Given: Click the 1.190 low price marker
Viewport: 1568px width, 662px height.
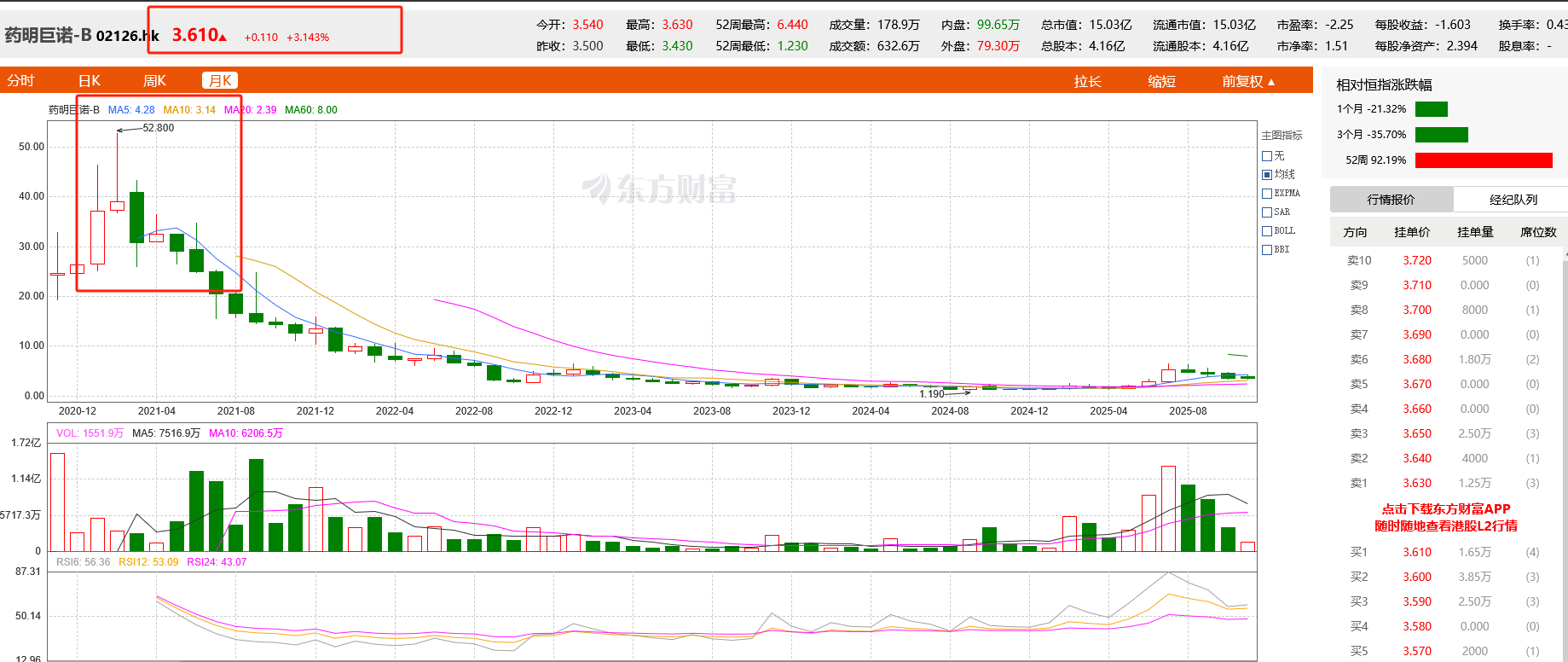Looking at the screenshot, I should click(932, 394).
